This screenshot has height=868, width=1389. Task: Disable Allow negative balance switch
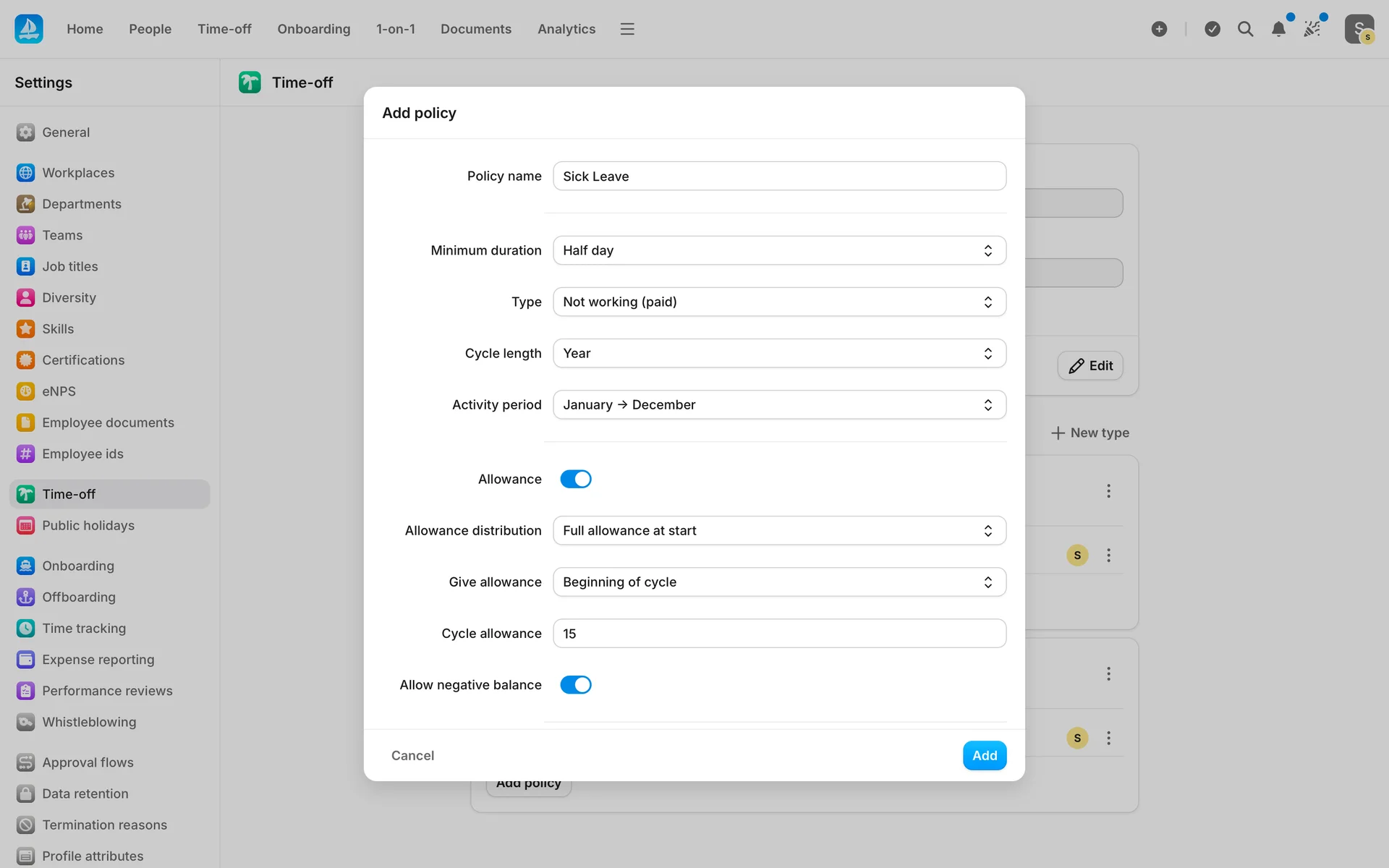[x=576, y=685]
